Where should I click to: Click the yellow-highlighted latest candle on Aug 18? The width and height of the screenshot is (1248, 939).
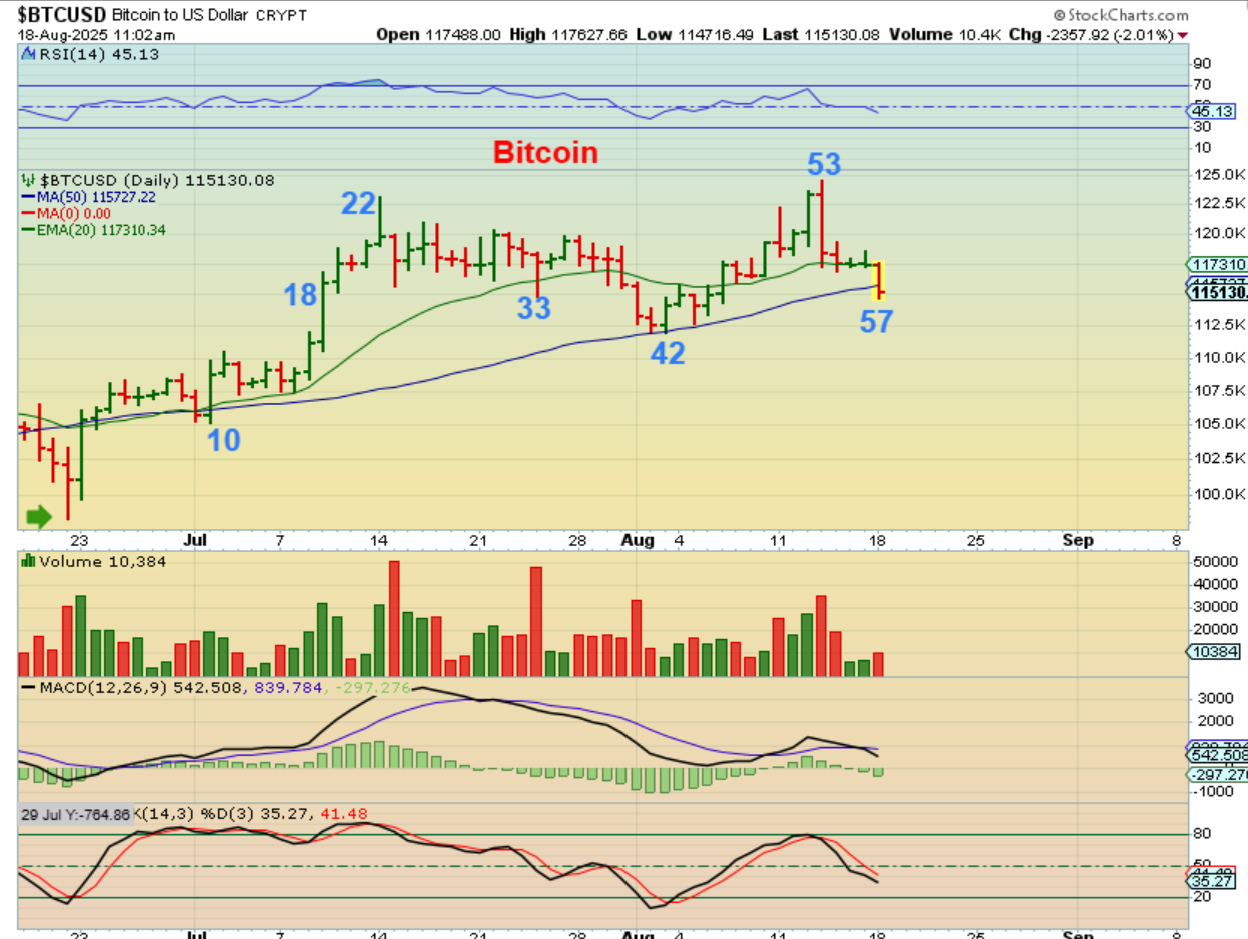click(x=880, y=280)
